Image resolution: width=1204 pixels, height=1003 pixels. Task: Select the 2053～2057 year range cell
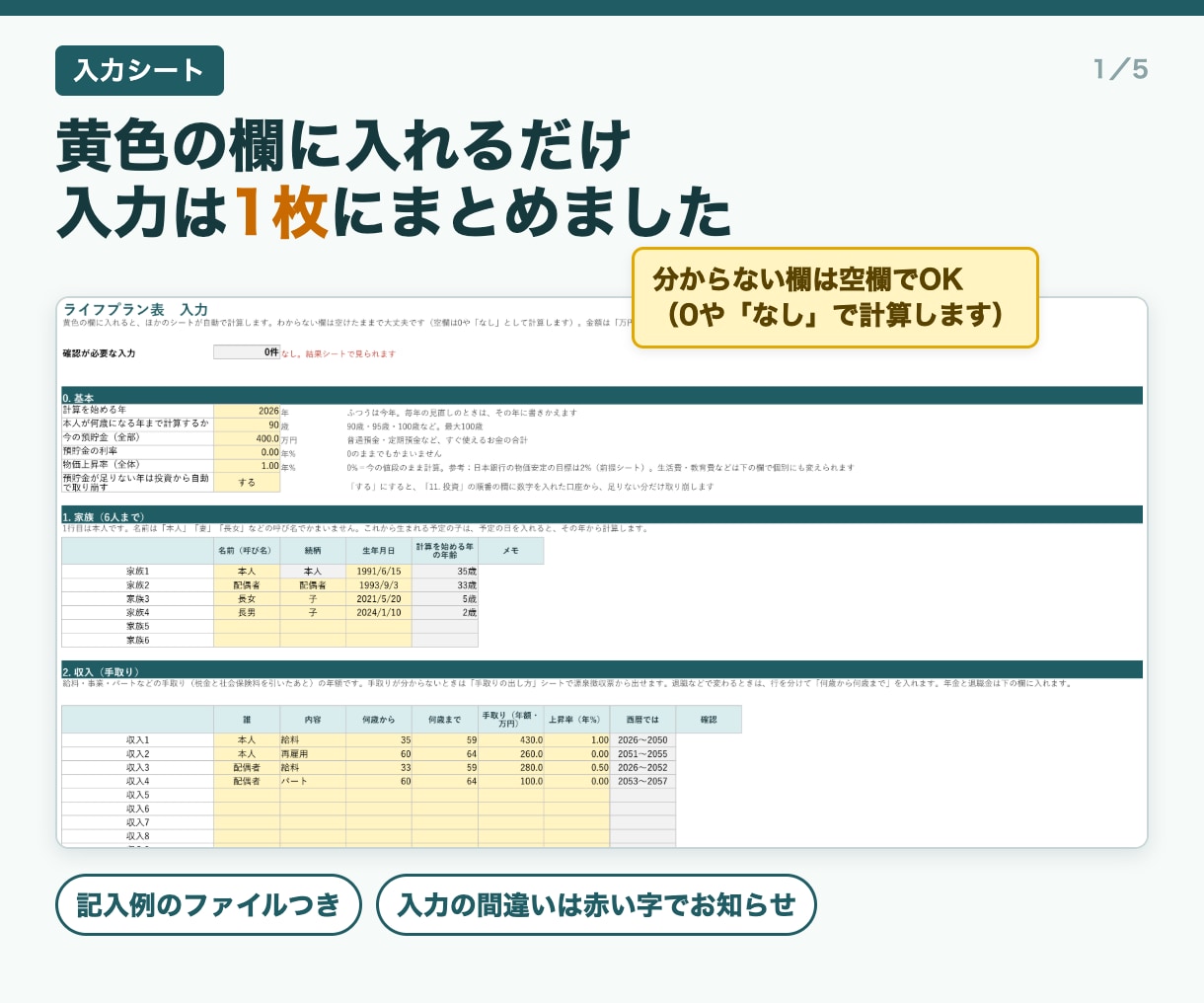click(x=643, y=782)
